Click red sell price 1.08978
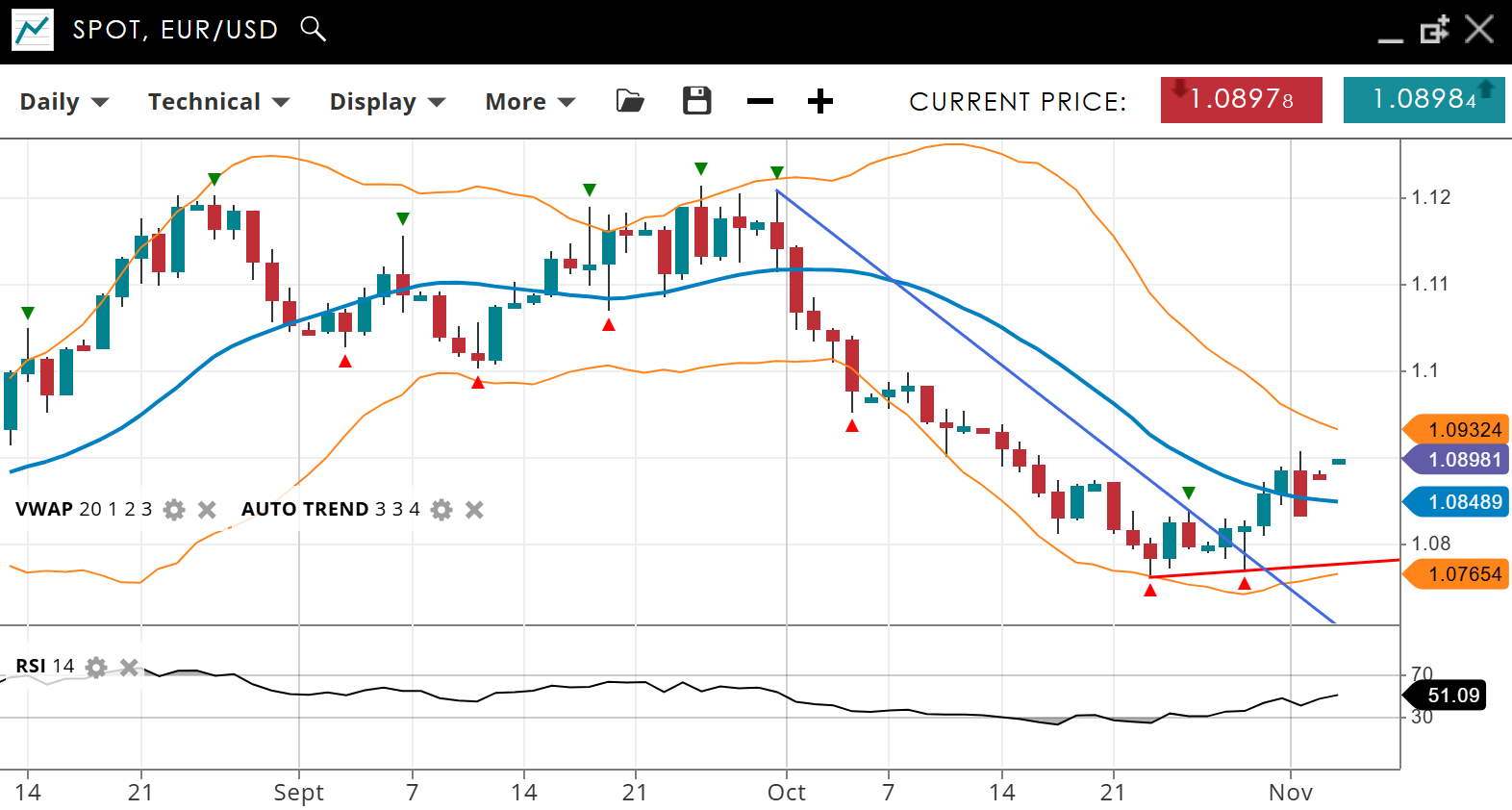Image resolution: width=1512 pixels, height=810 pixels. pos(1241,100)
